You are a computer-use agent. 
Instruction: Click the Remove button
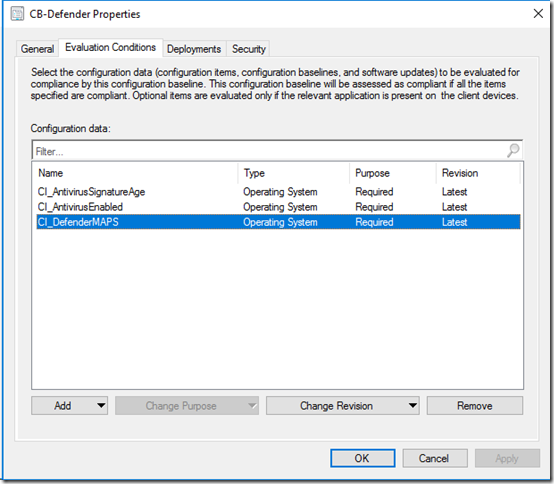click(475, 406)
